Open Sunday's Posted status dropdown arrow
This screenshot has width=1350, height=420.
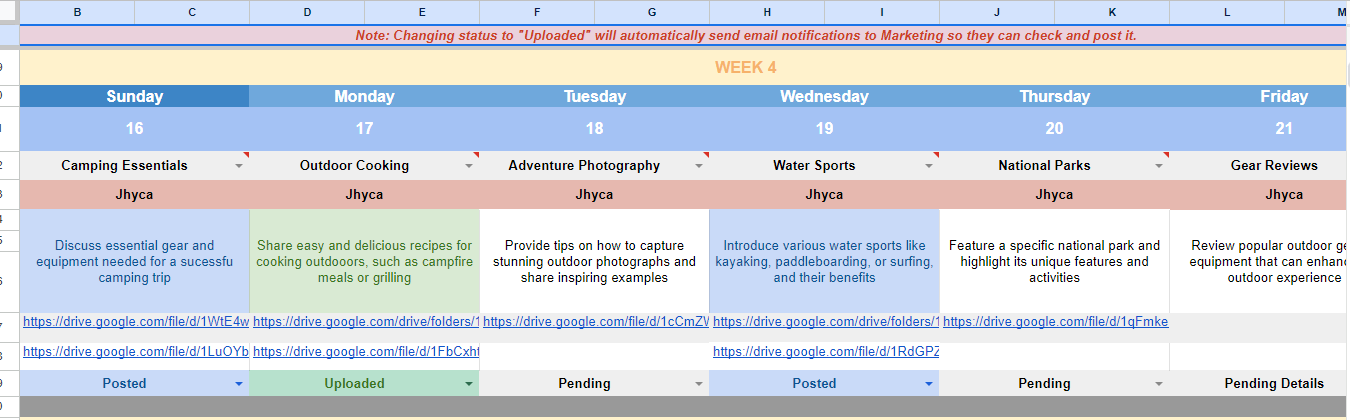click(x=239, y=384)
